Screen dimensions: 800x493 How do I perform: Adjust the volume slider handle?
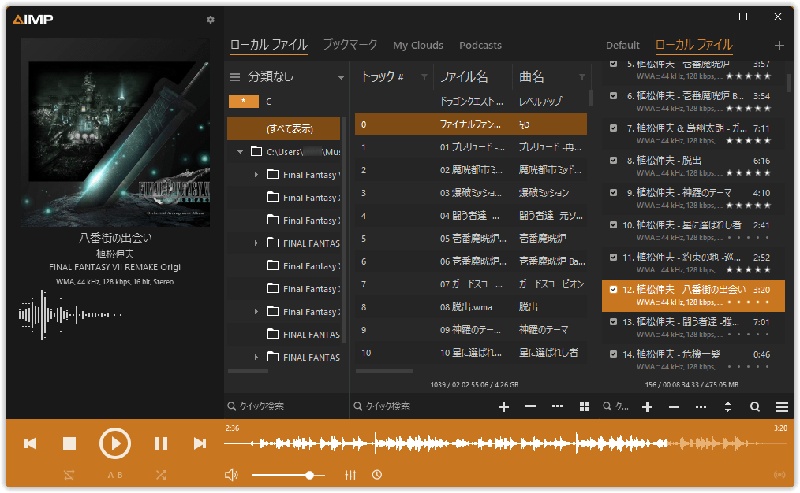pyautogui.click(x=309, y=475)
